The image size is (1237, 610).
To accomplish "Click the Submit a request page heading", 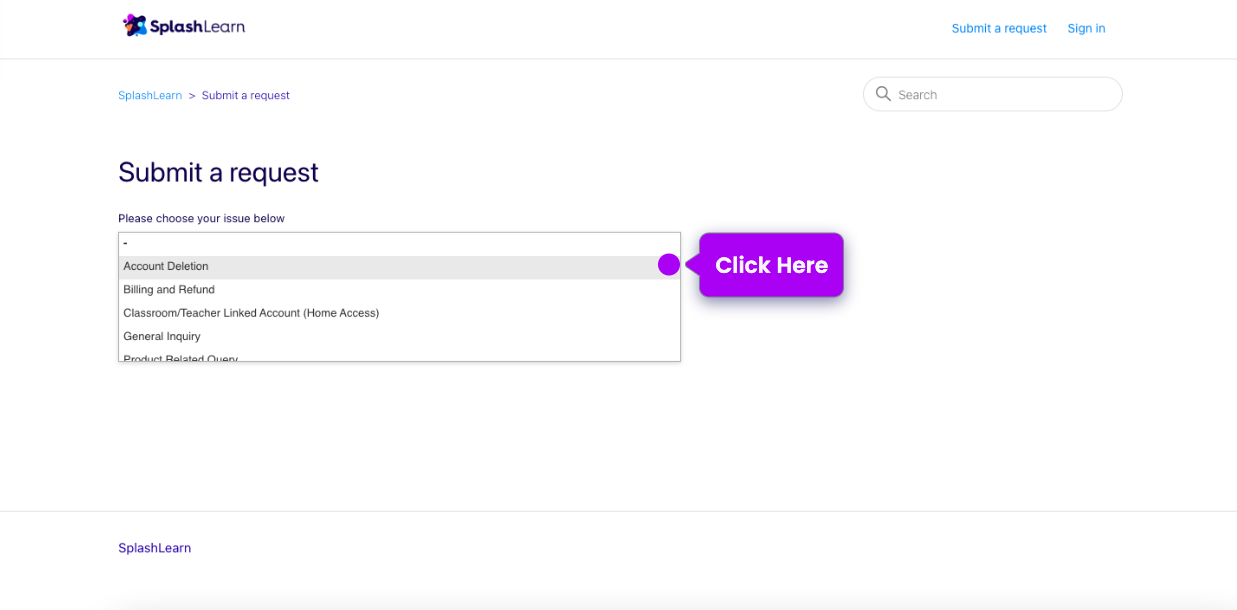I will [x=218, y=172].
